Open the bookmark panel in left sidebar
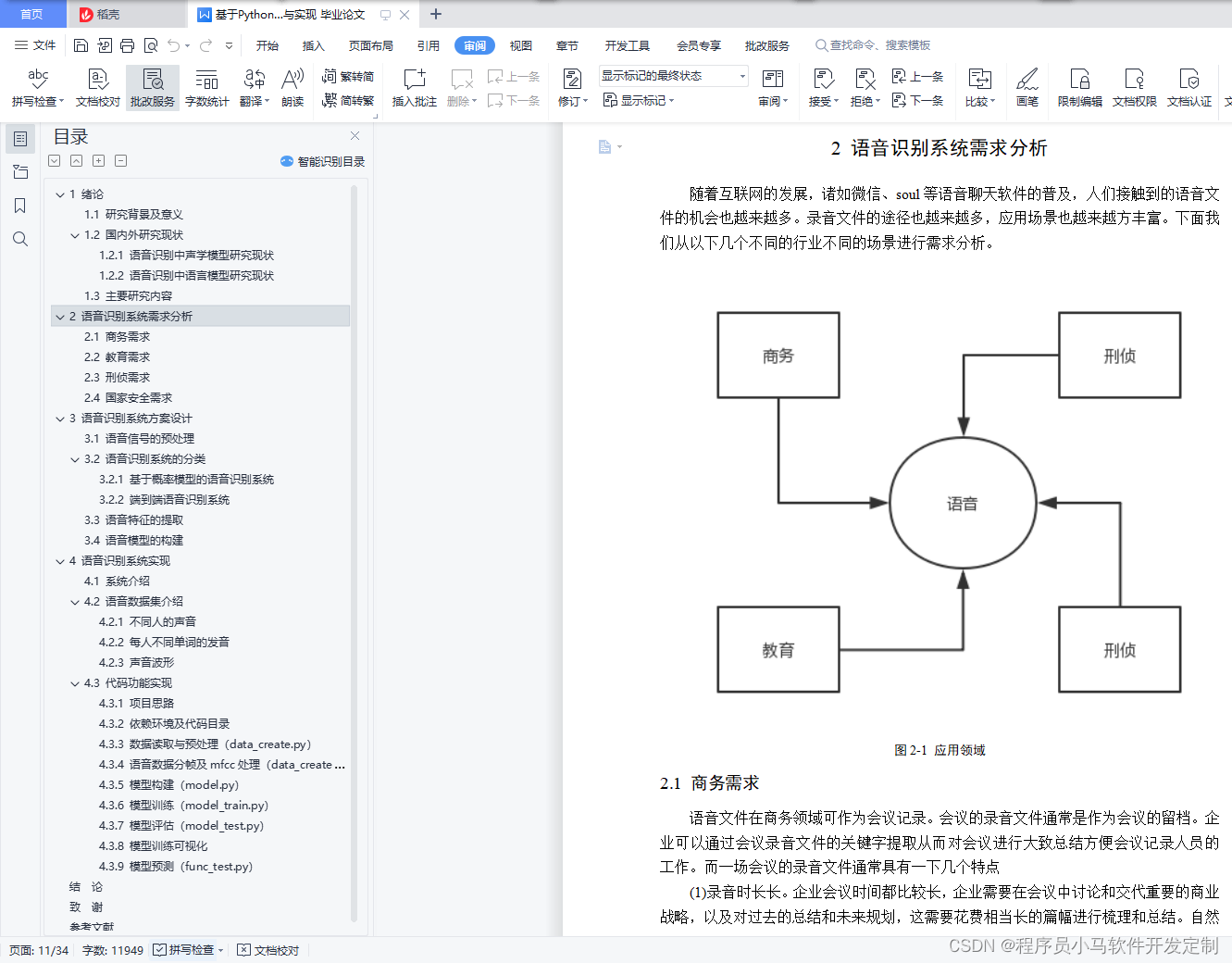The width and height of the screenshot is (1232, 963). coord(20,206)
